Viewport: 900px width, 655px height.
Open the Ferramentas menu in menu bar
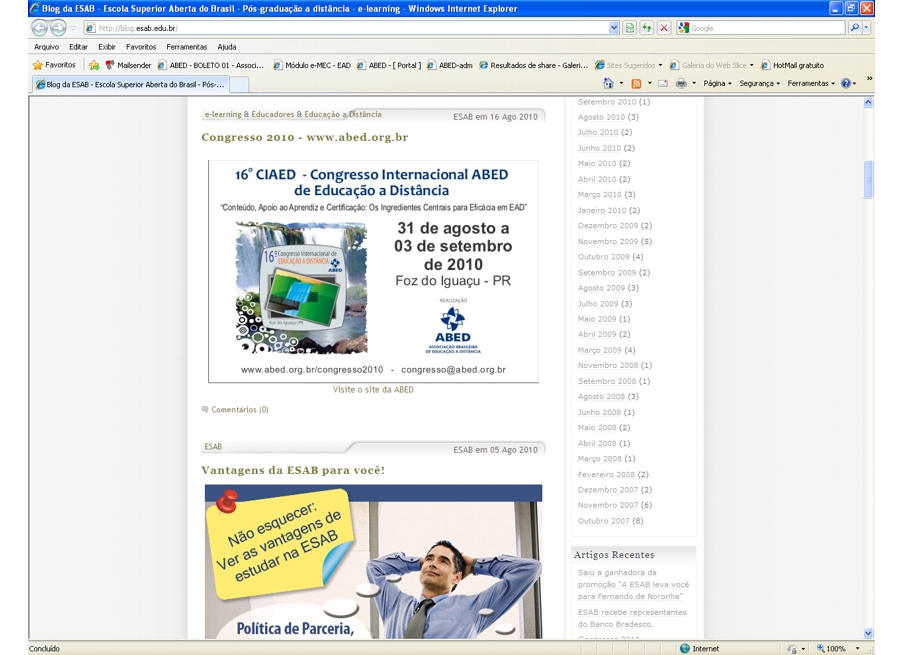tap(187, 47)
